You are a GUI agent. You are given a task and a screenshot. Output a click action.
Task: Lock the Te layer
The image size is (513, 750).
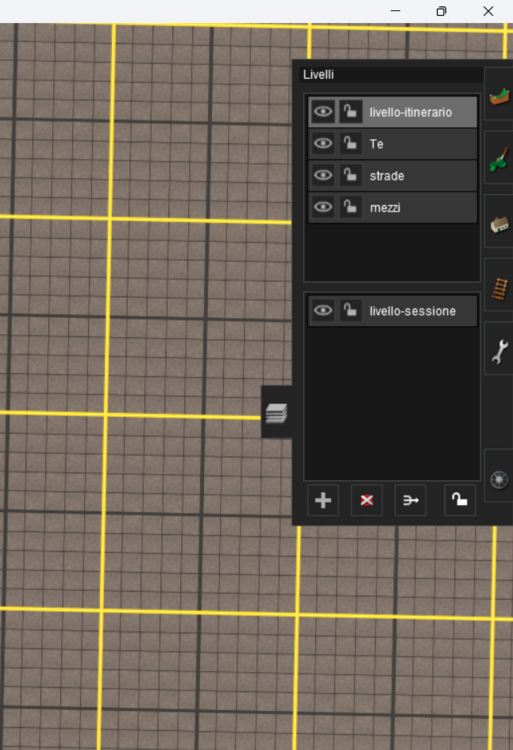[x=350, y=143]
